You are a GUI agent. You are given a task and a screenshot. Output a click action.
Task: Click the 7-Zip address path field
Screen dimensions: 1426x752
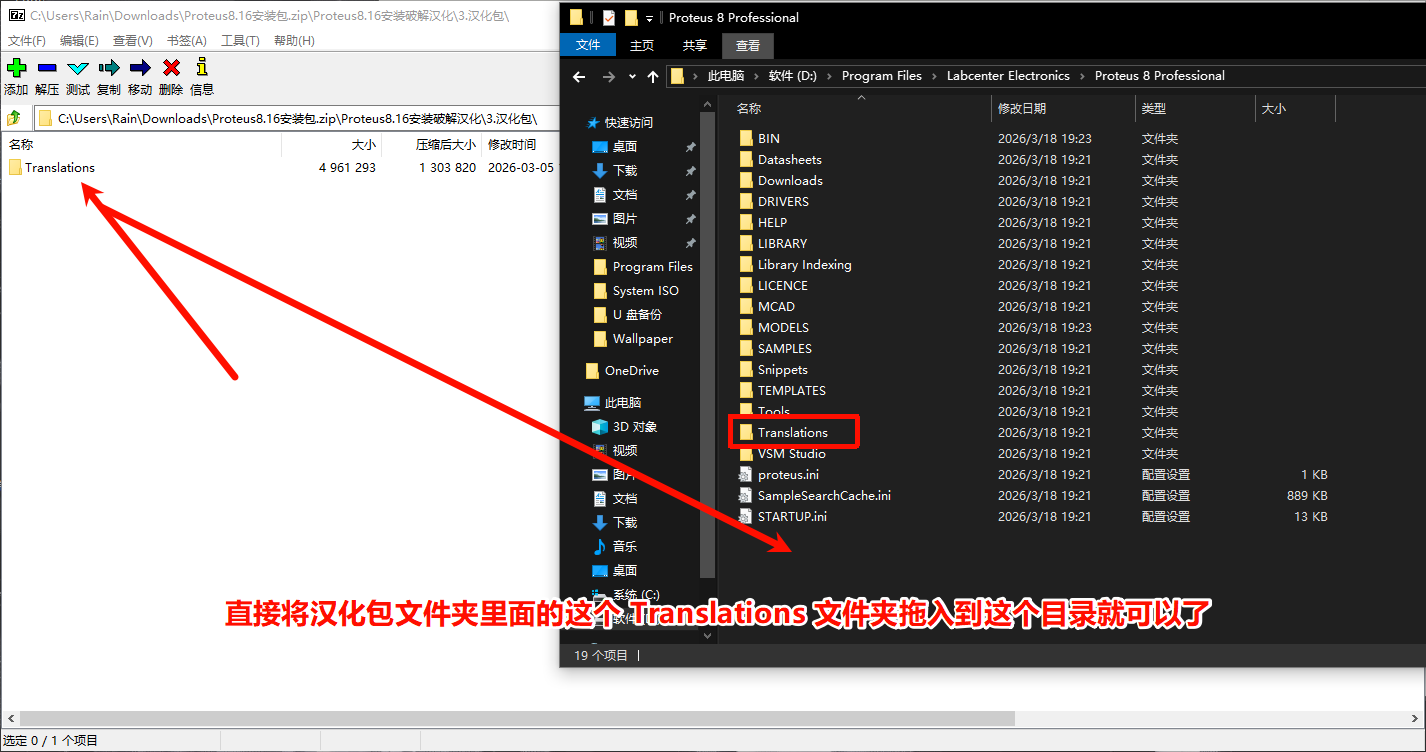pos(300,118)
